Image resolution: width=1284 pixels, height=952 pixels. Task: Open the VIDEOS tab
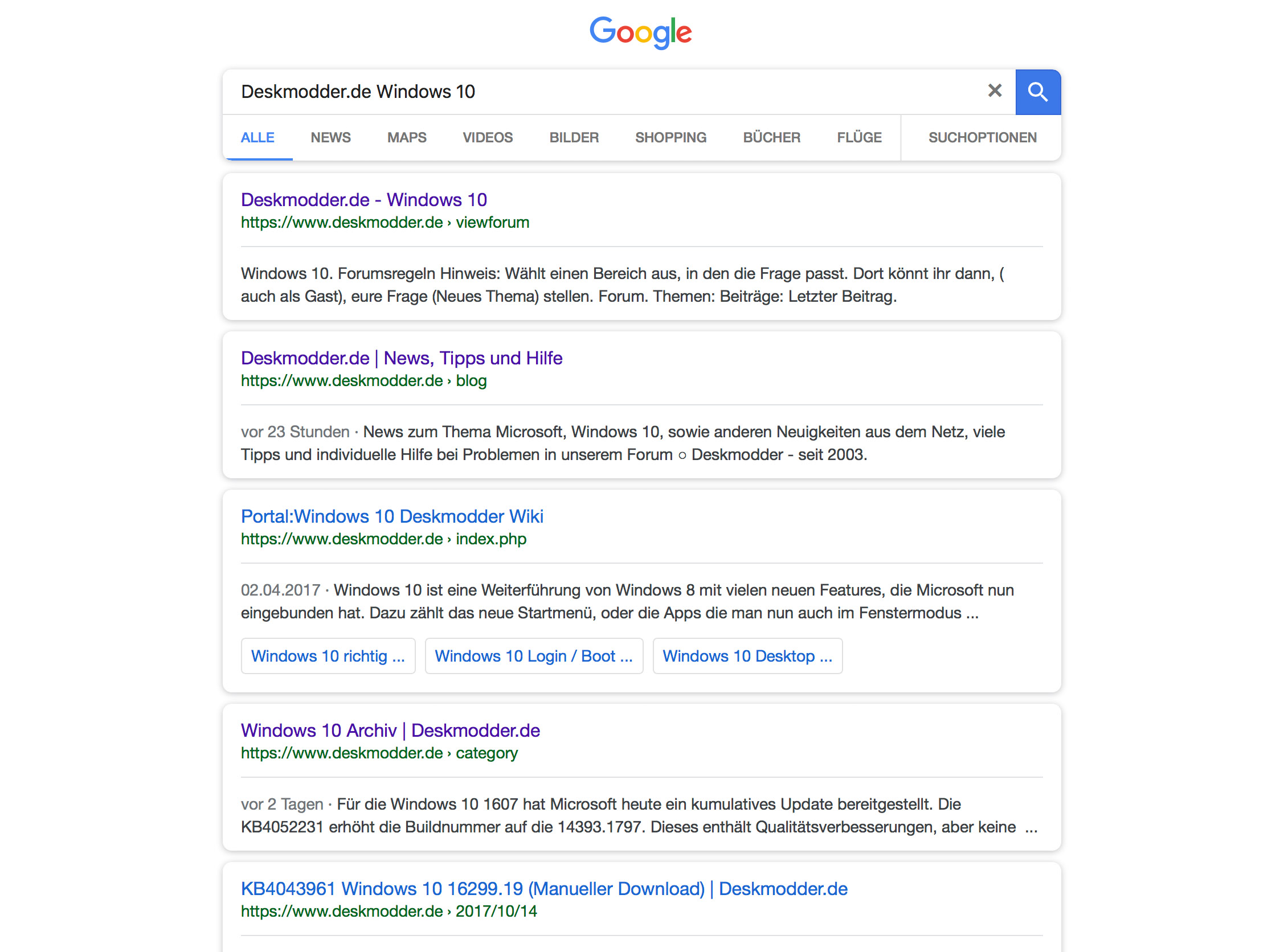click(x=488, y=138)
